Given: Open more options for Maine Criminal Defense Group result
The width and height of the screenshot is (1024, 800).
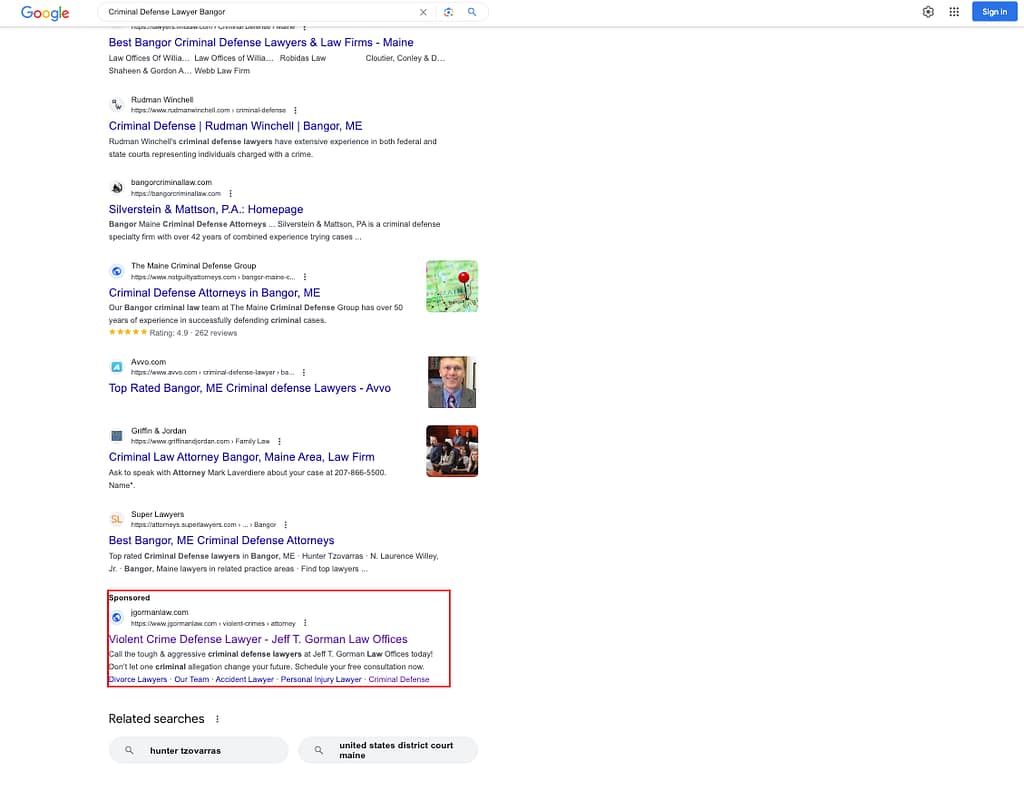Looking at the screenshot, I should pos(304,277).
